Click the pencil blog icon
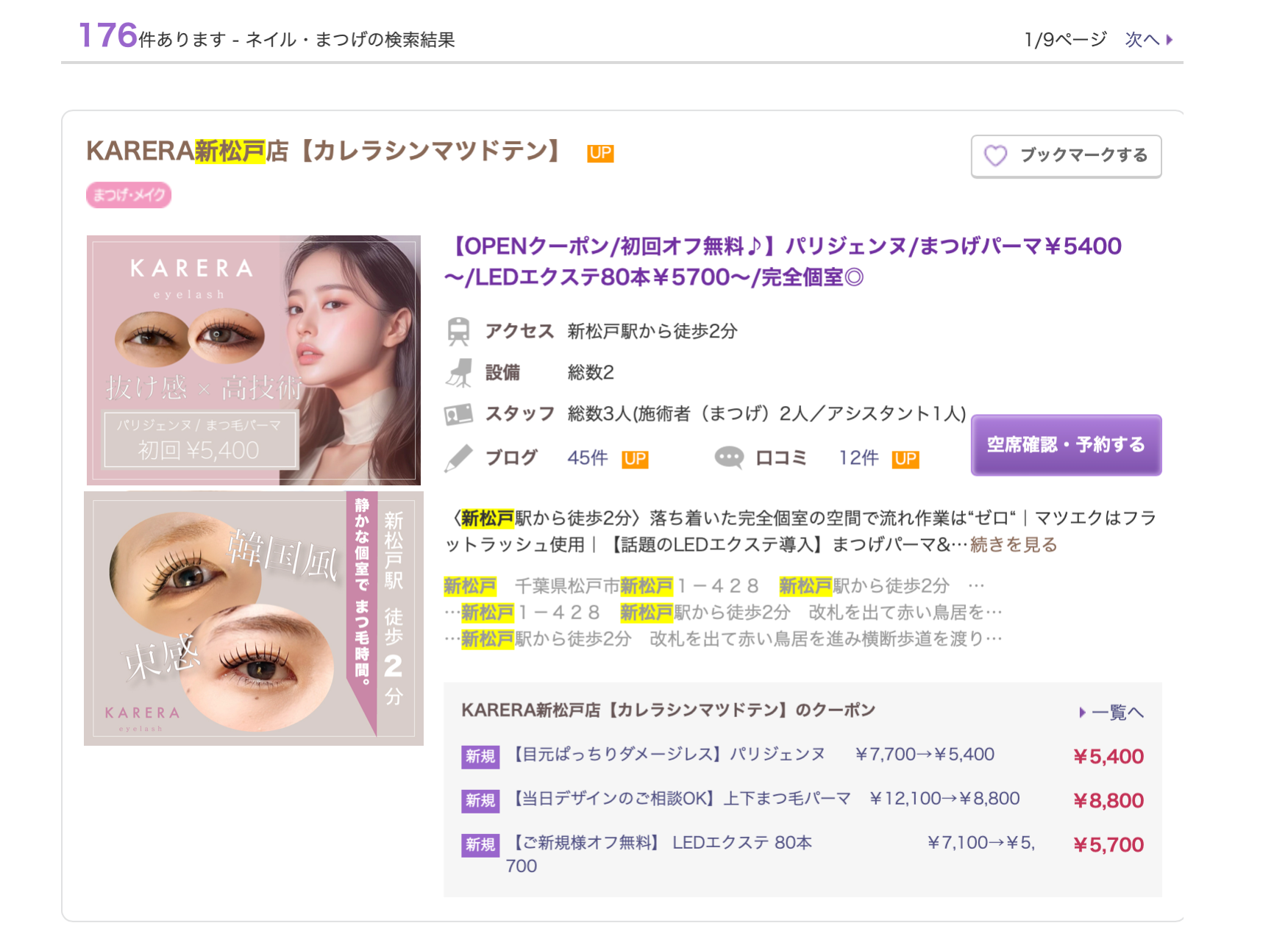 [x=458, y=457]
